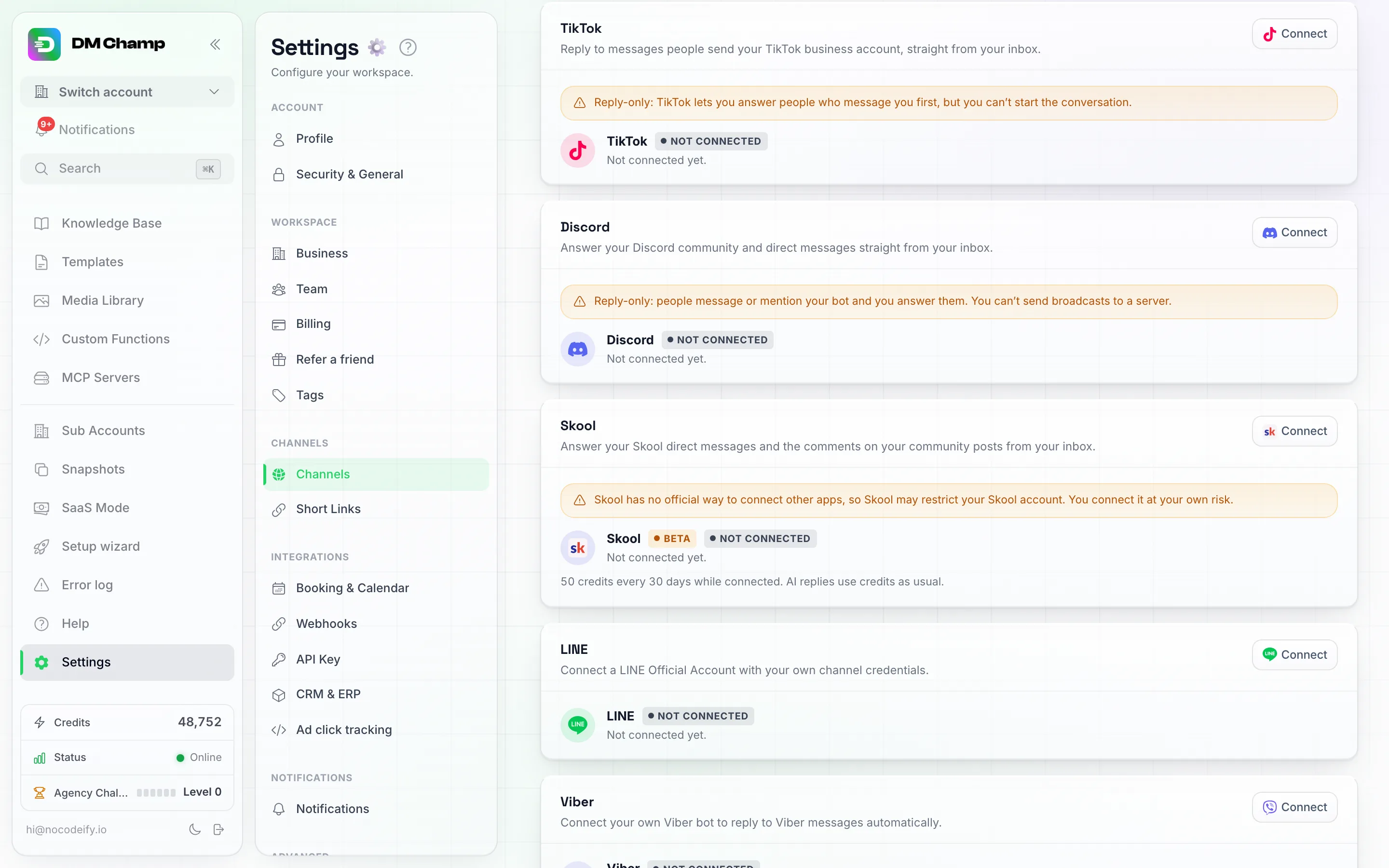Click the Discord NOT CONNECTED badge
This screenshot has height=868, width=1389.
coord(718,340)
